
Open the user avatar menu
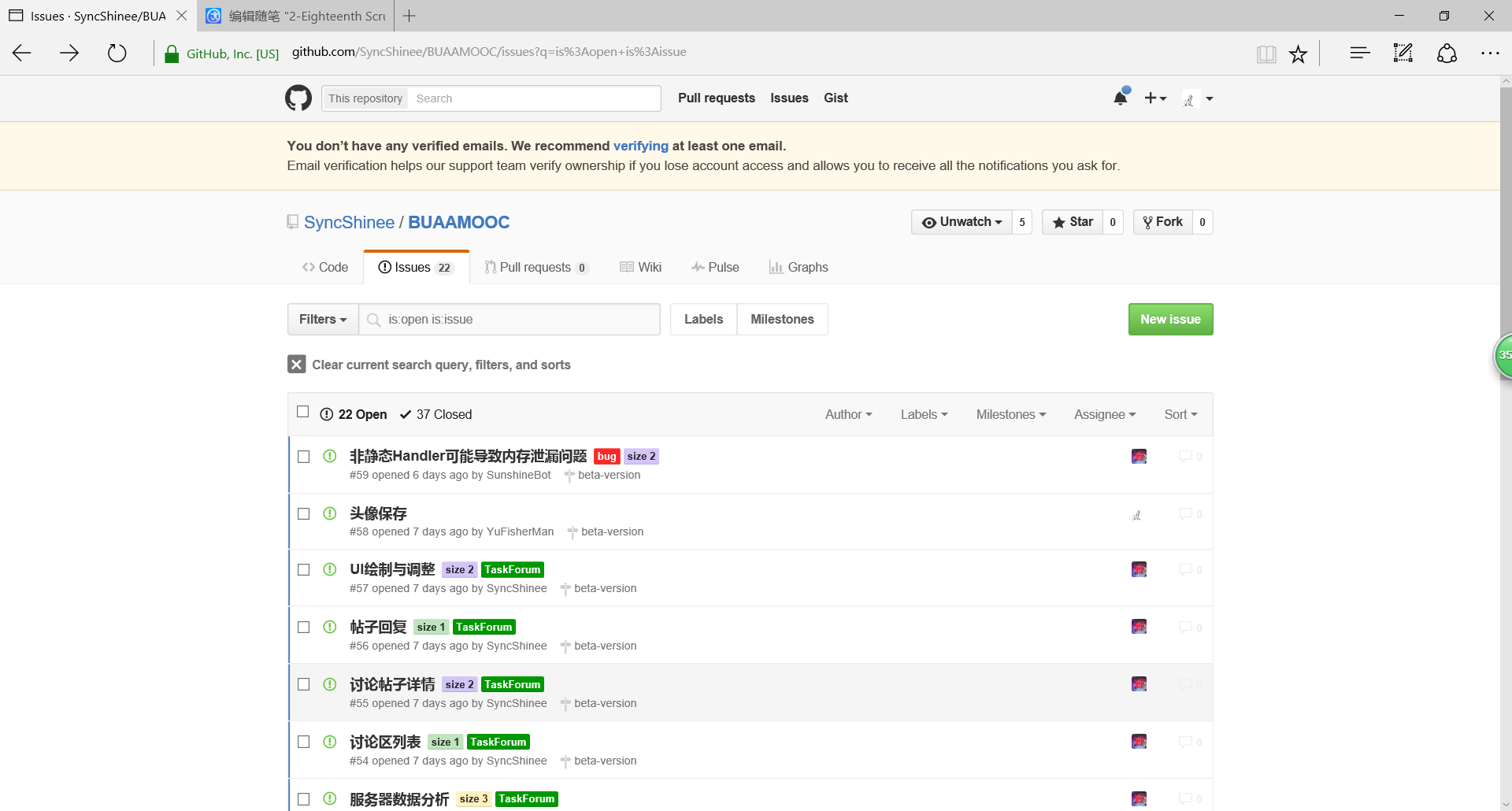[1198, 99]
